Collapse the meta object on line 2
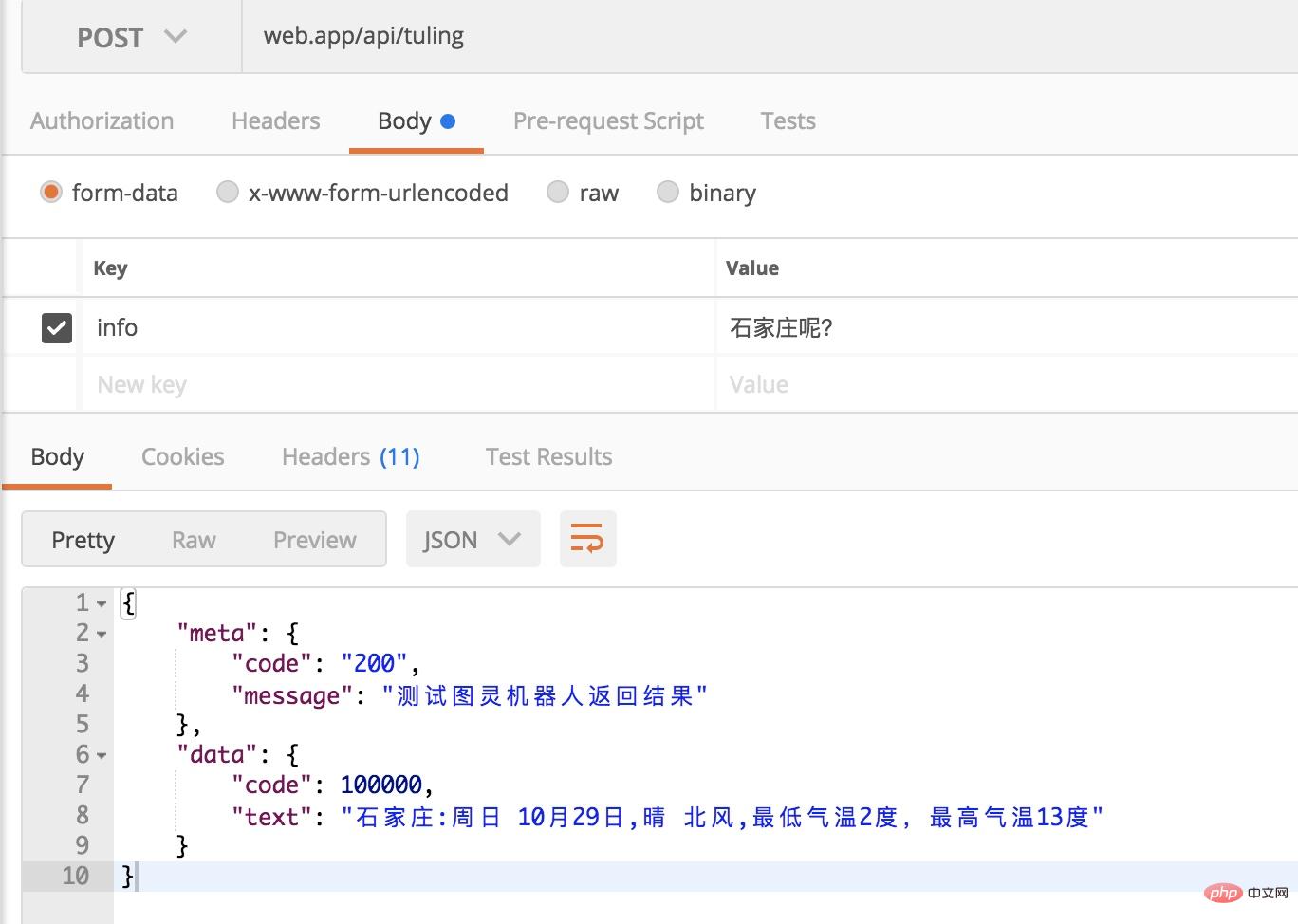 tap(102, 635)
